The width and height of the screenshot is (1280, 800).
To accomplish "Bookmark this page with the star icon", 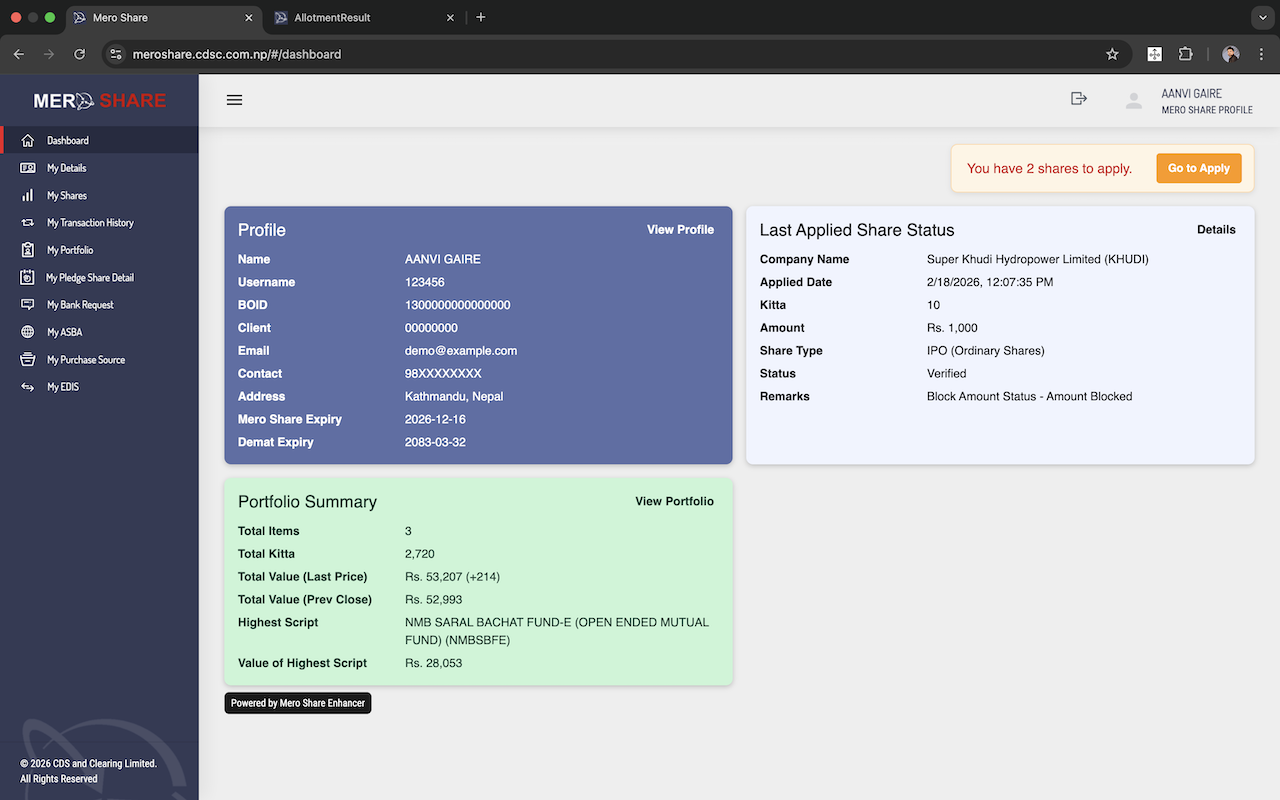I will coord(1112,54).
